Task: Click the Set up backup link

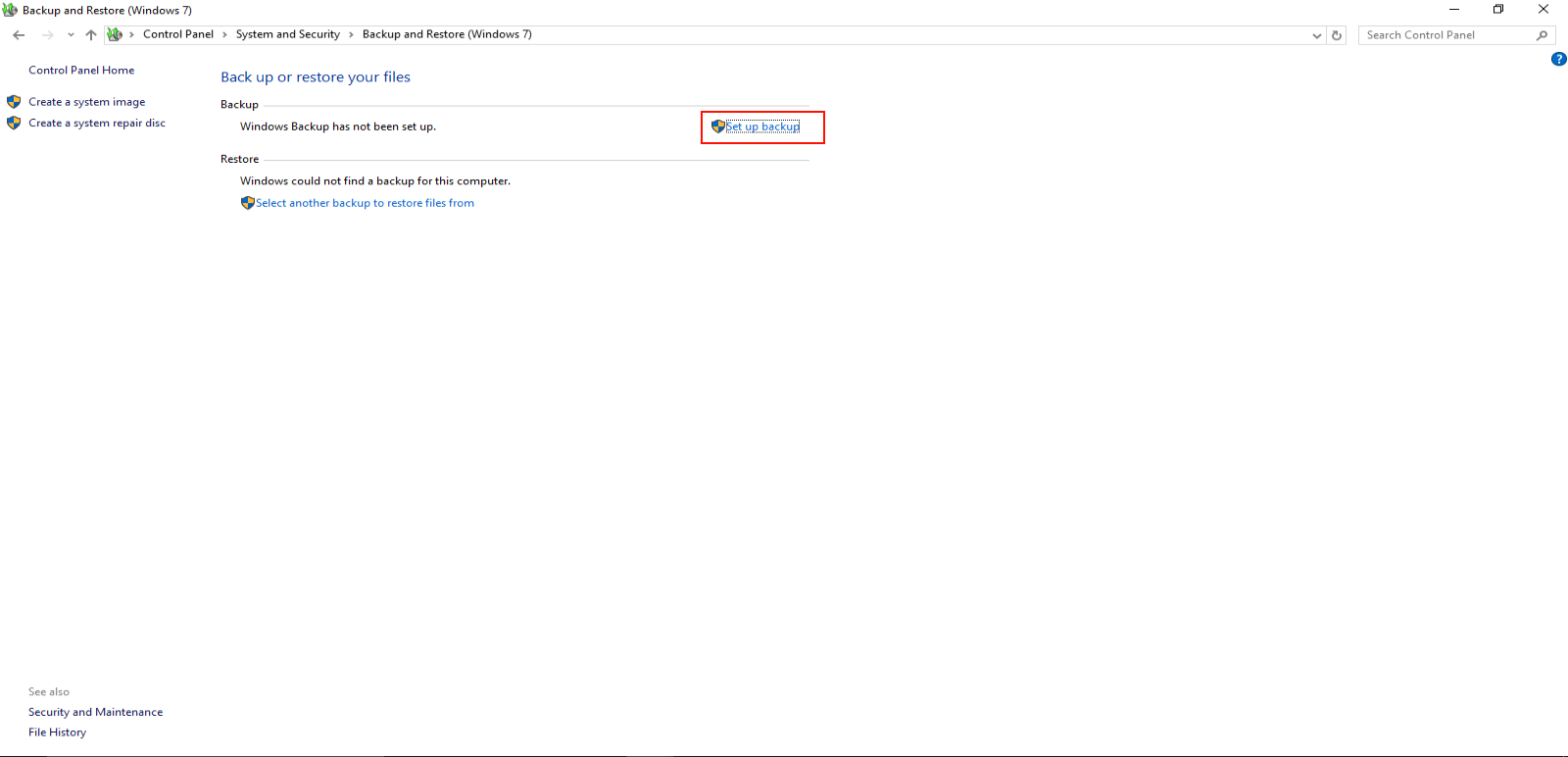Action: tap(762, 126)
